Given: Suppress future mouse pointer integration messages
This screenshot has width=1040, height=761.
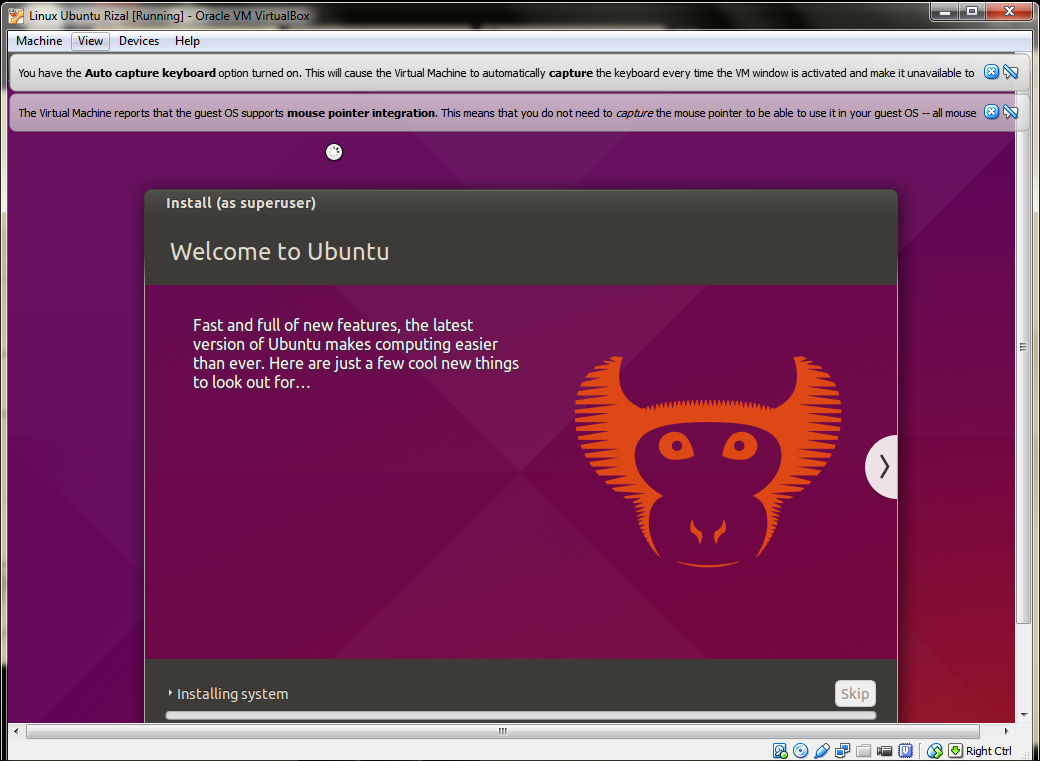Looking at the screenshot, I should tap(1011, 112).
